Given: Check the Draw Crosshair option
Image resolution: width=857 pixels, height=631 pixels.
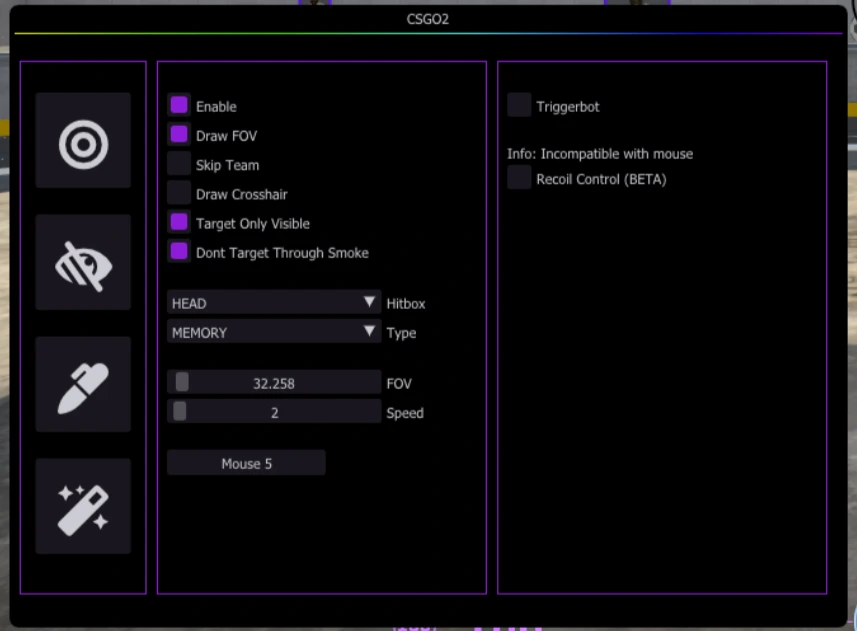Looking at the screenshot, I should pos(179,193).
